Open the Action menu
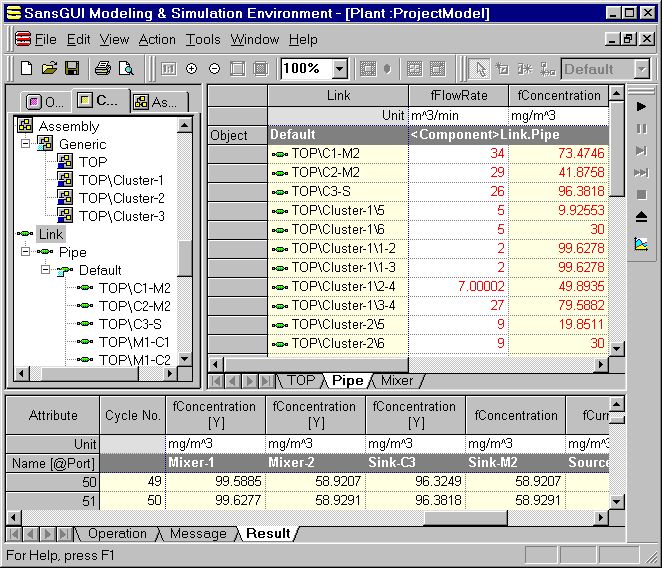The height and width of the screenshot is (568, 662). pyautogui.click(x=157, y=40)
